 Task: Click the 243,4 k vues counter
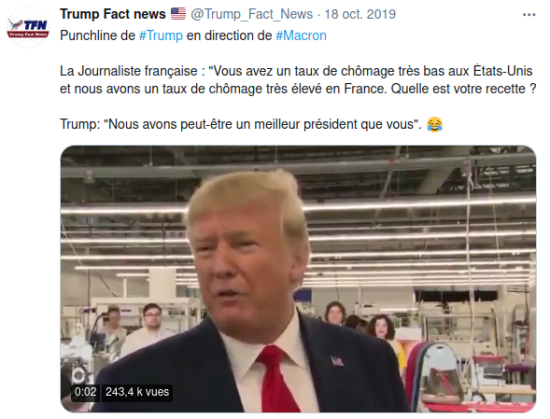(137, 392)
